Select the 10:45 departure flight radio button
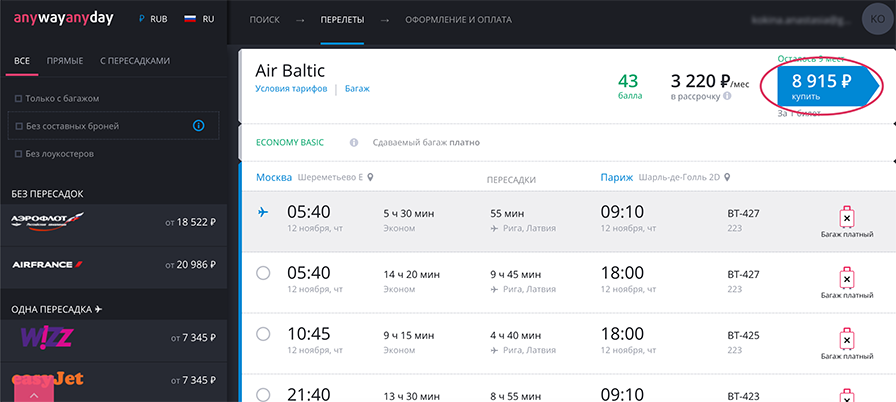 [264, 333]
